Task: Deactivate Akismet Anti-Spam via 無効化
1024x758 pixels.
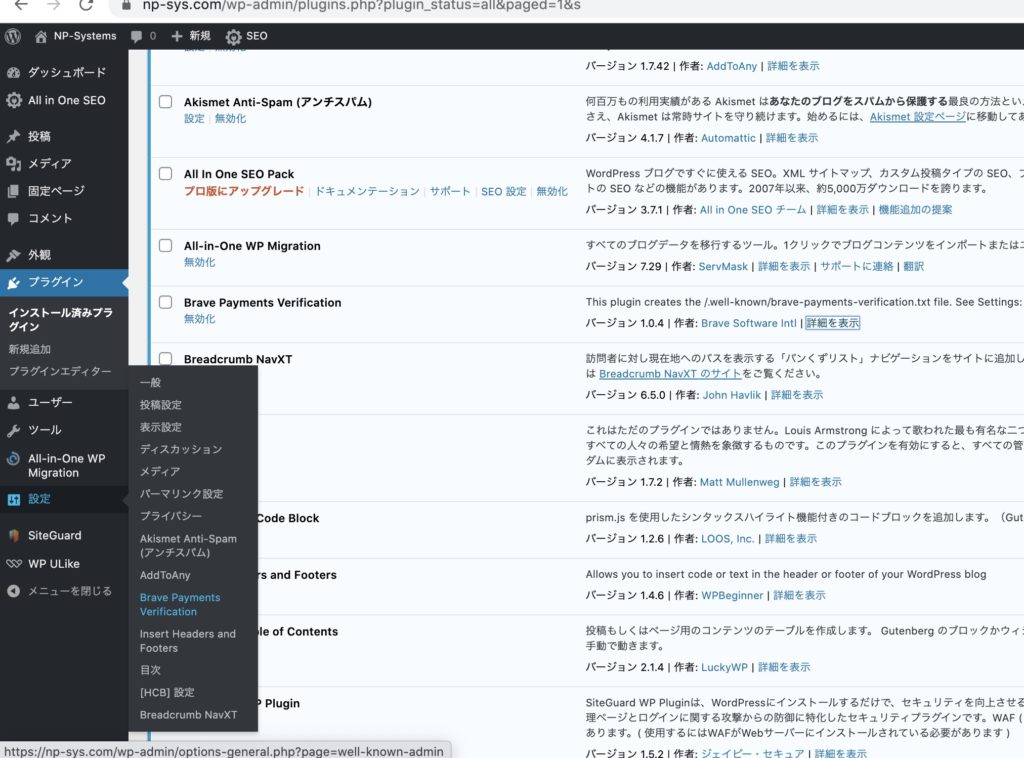Action: tap(231, 118)
